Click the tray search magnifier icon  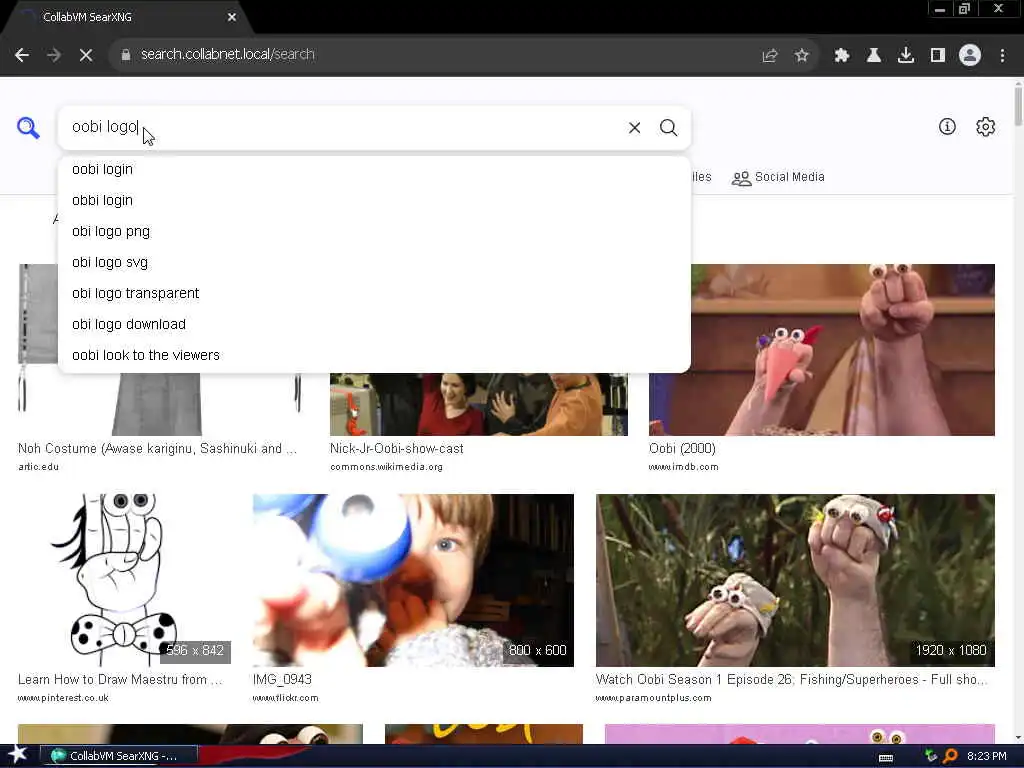950,756
